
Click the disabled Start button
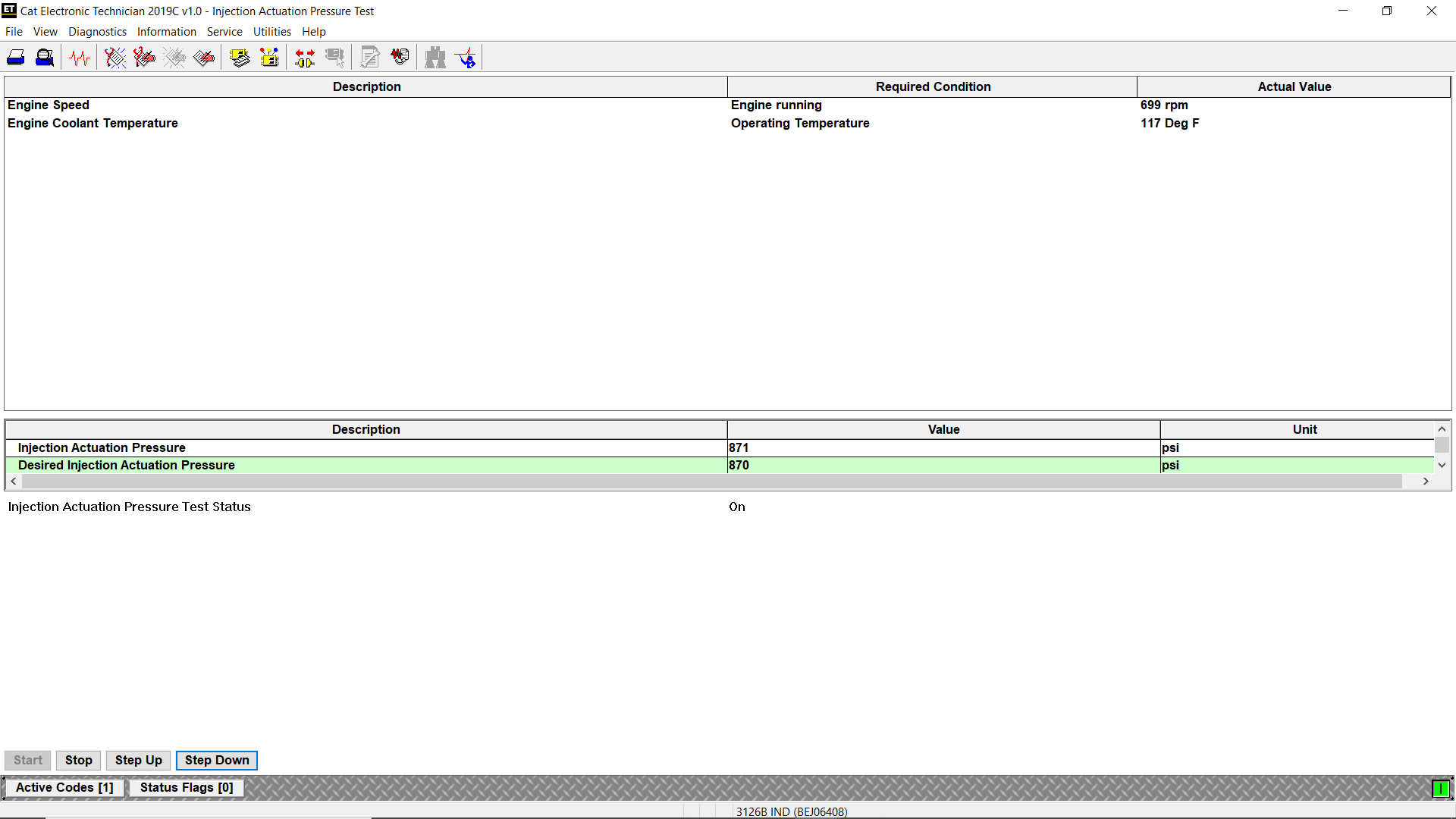(28, 761)
